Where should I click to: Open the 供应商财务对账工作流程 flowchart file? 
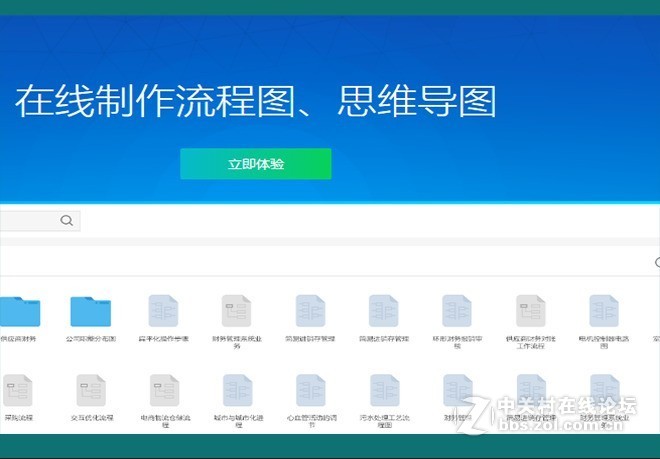pyautogui.click(x=530, y=311)
